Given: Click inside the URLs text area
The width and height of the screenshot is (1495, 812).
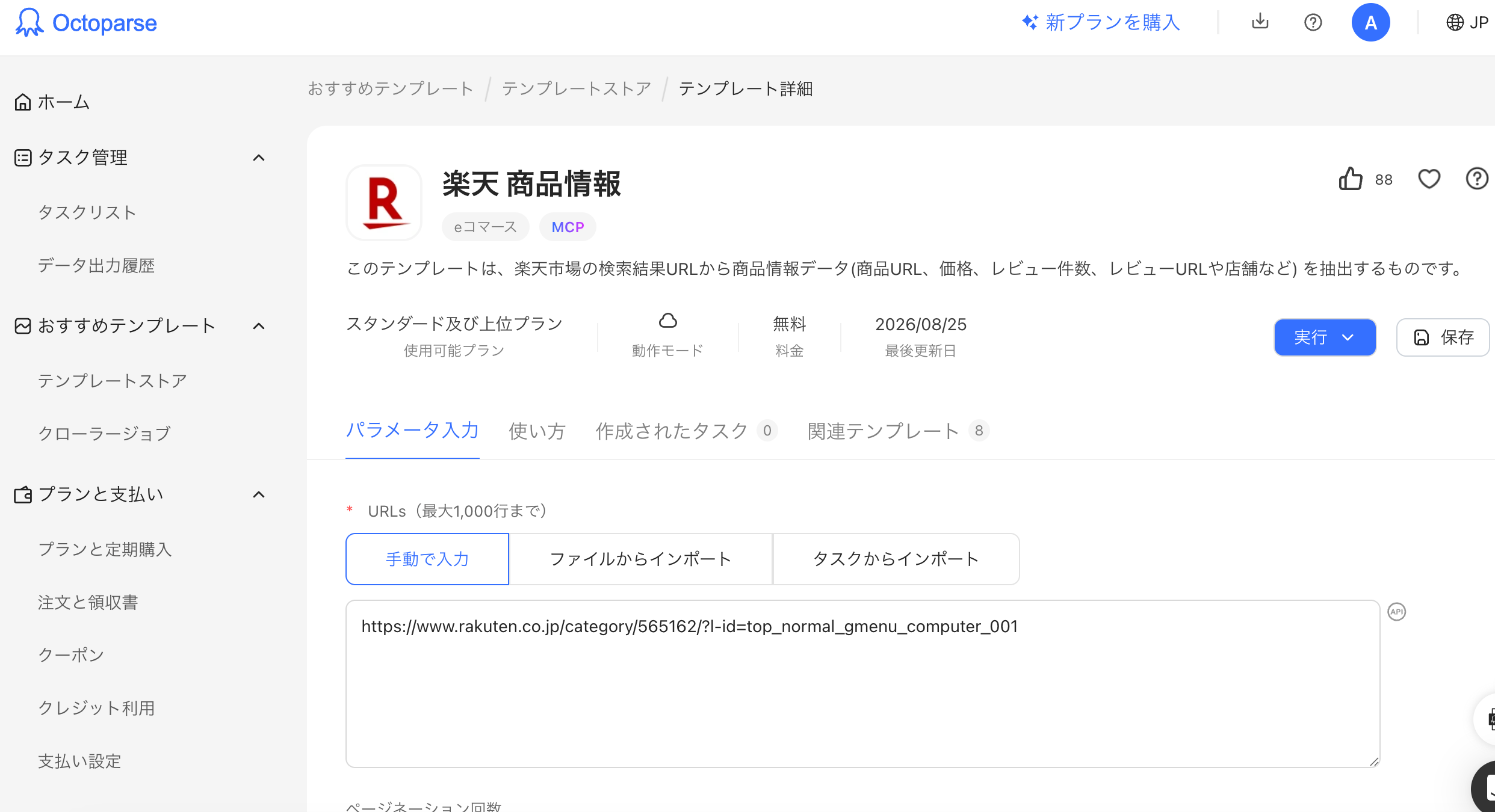Looking at the screenshot, I should point(862,684).
